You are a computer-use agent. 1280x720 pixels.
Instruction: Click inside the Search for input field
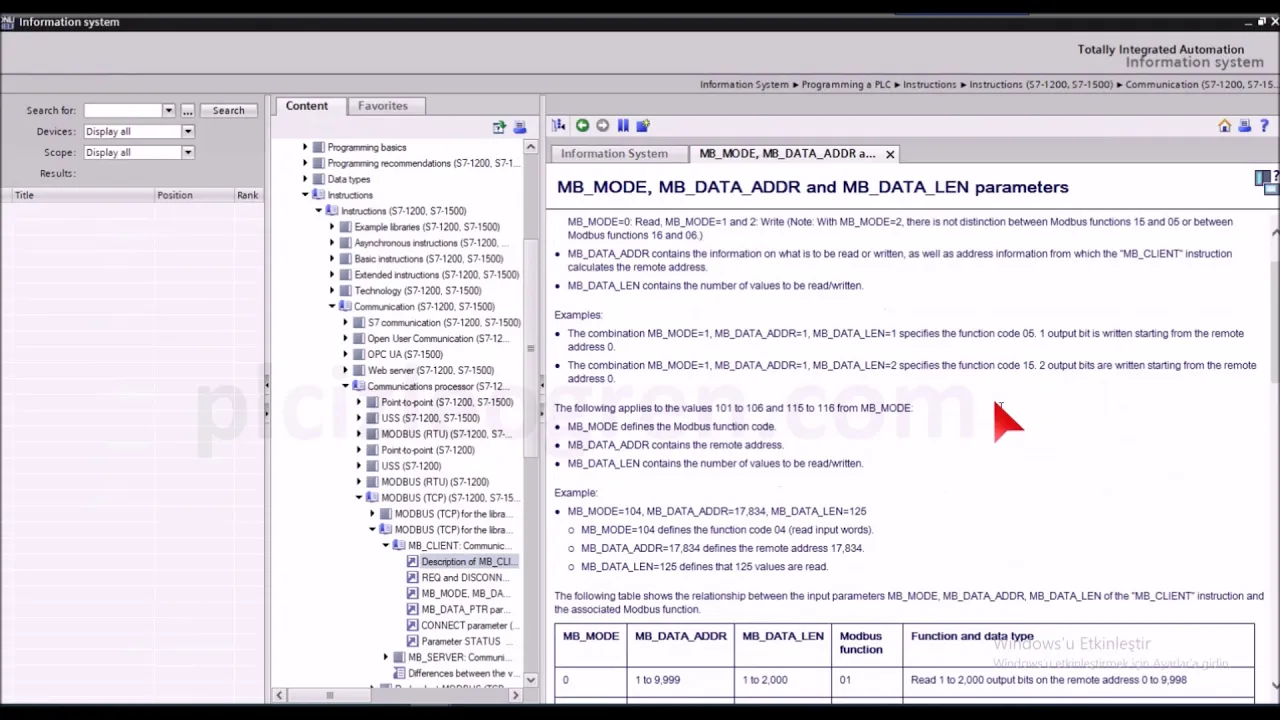pos(122,111)
